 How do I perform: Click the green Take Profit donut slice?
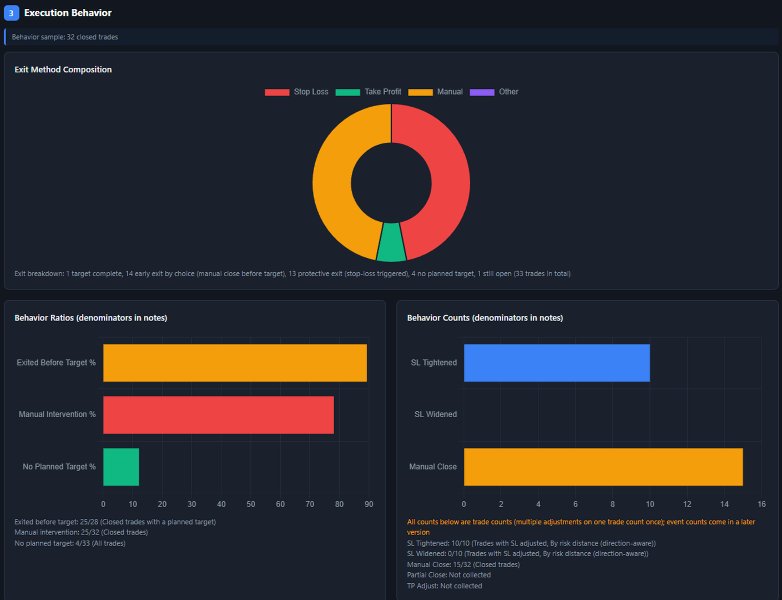pyautogui.click(x=391, y=243)
